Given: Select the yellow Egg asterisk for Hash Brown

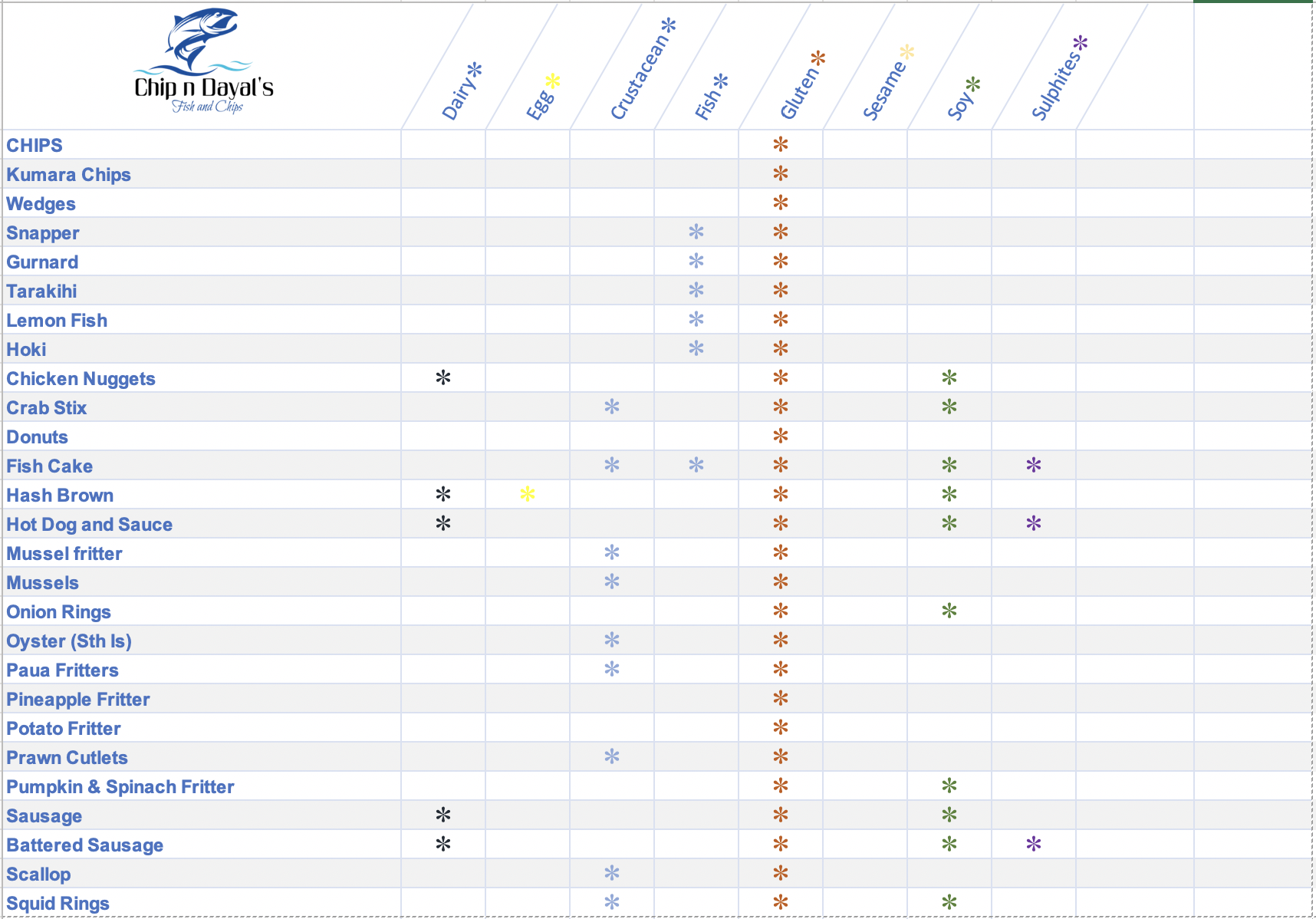Looking at the screenshot, I should (x=528, y=494).
